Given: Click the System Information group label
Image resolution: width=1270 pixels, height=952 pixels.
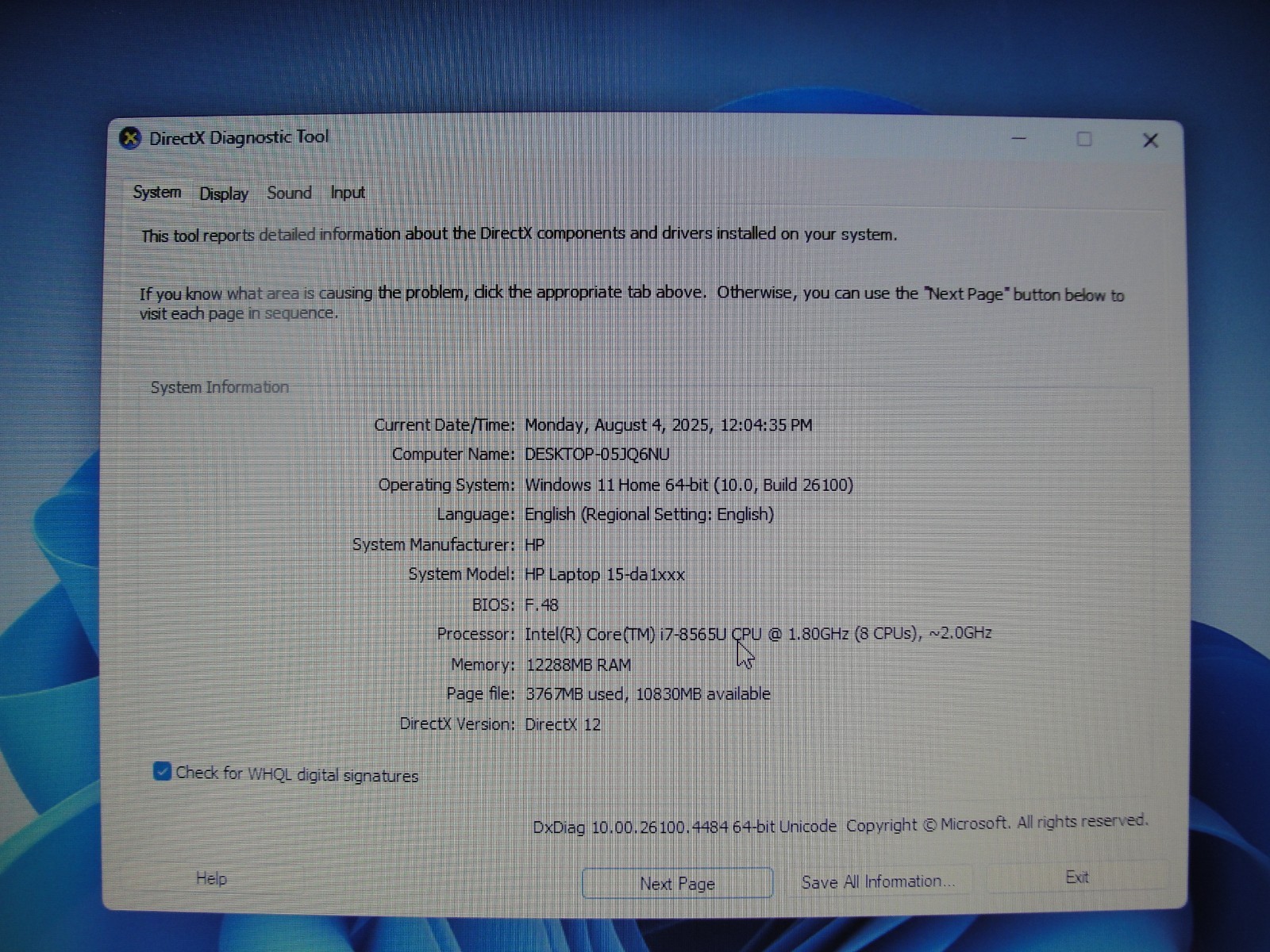Looking at the screenshot, I should (x=220, y=387).
